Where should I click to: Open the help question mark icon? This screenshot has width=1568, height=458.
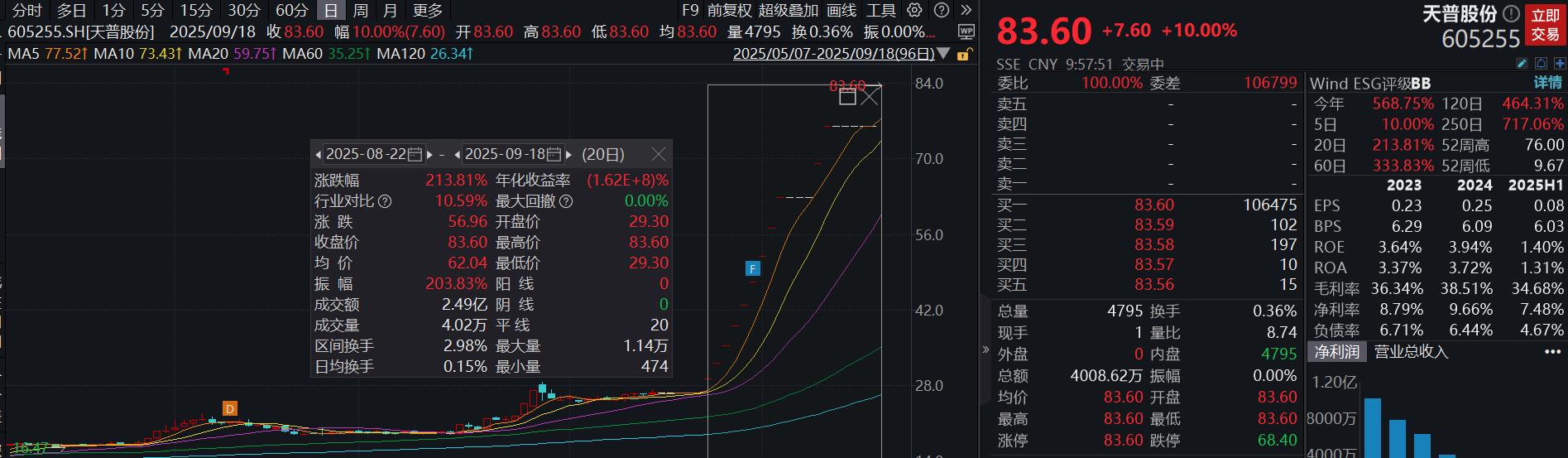point(942,10)
